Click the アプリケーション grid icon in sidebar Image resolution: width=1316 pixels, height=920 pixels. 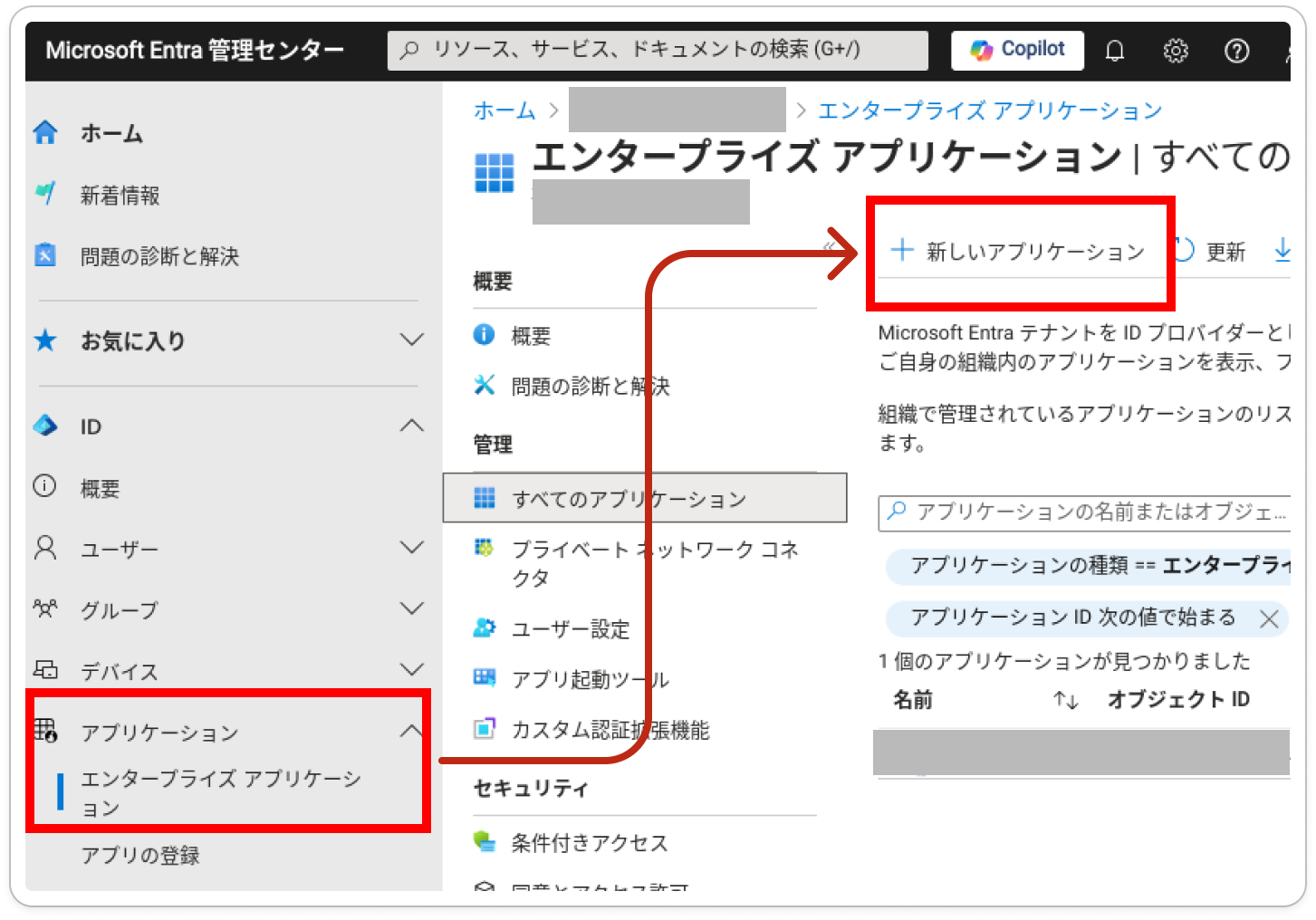45,730
